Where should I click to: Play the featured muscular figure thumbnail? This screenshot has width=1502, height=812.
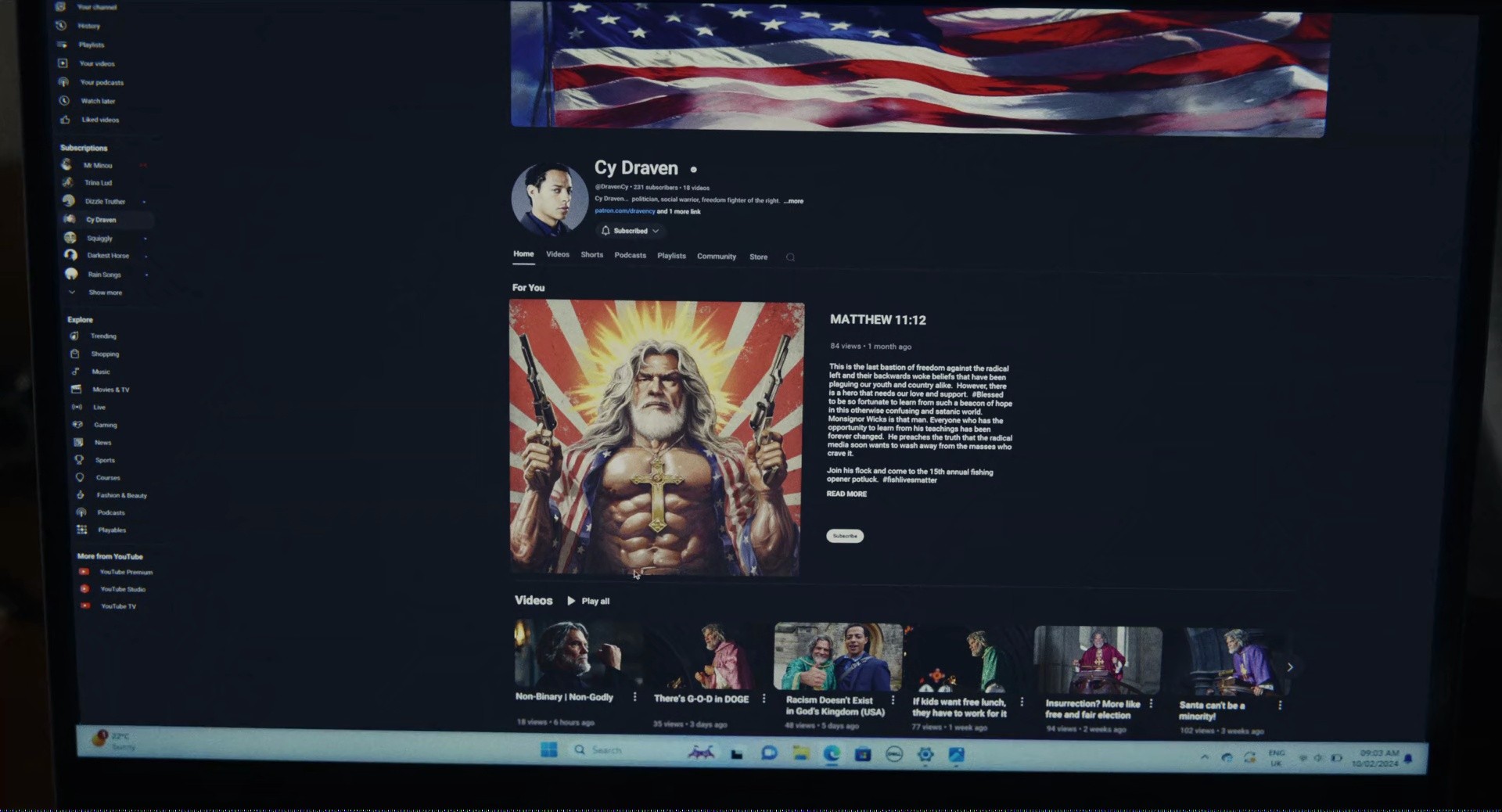pos(656,439)
